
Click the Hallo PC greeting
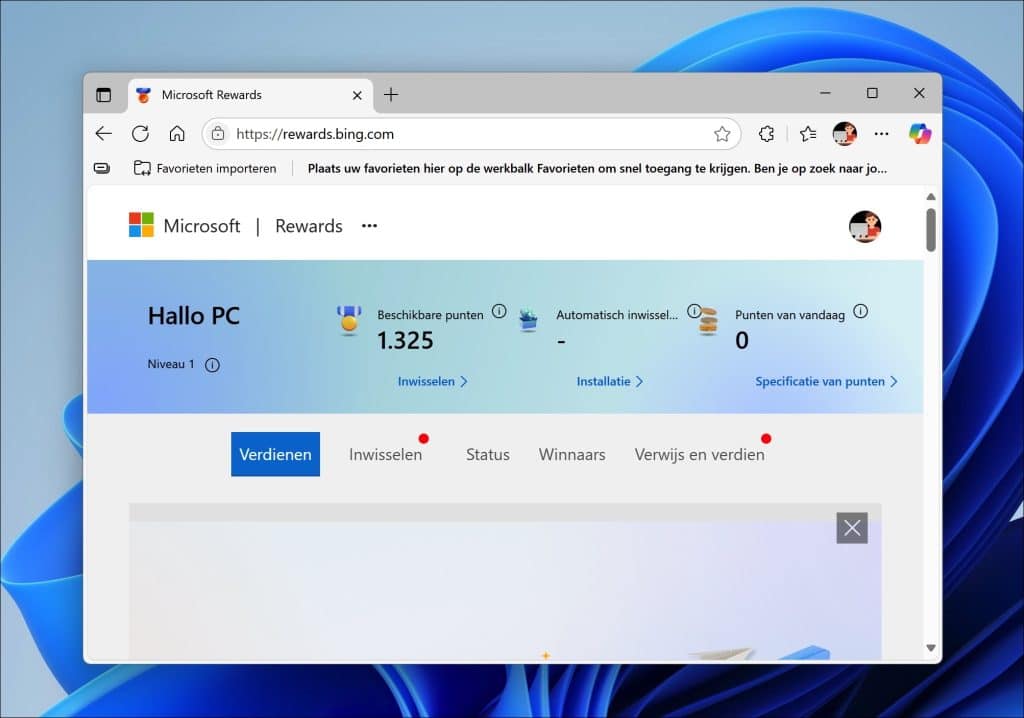[x=193, y=316]
